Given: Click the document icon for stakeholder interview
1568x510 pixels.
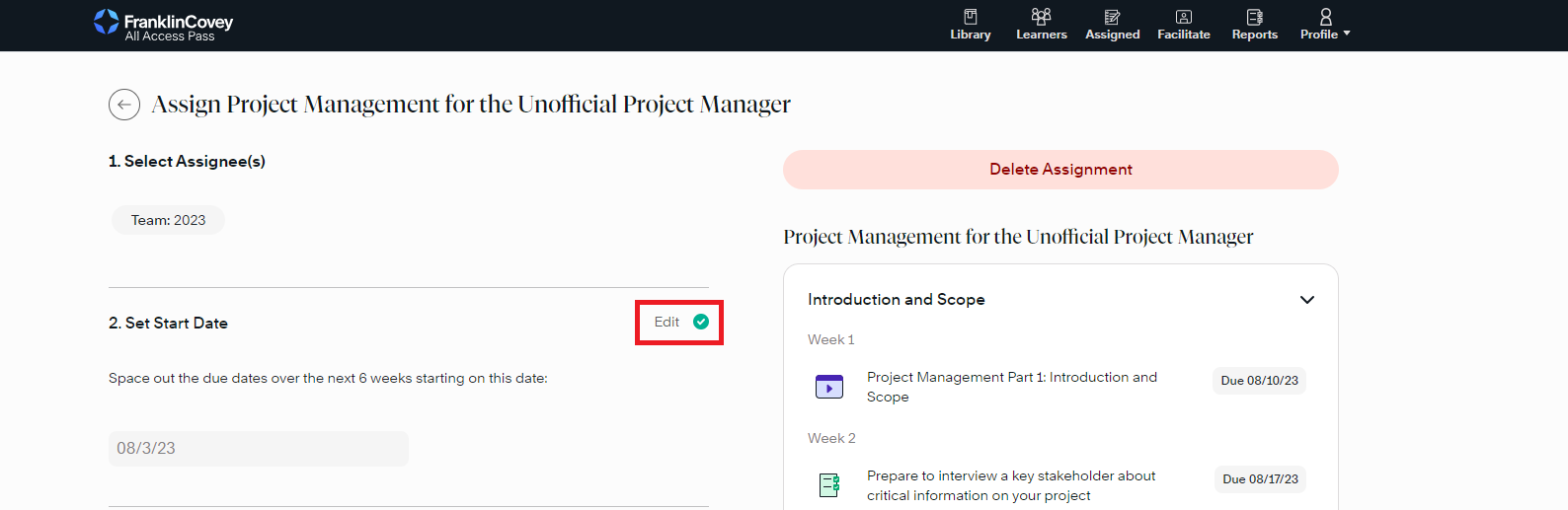Looking at the screenshot, I should (829, 485).
